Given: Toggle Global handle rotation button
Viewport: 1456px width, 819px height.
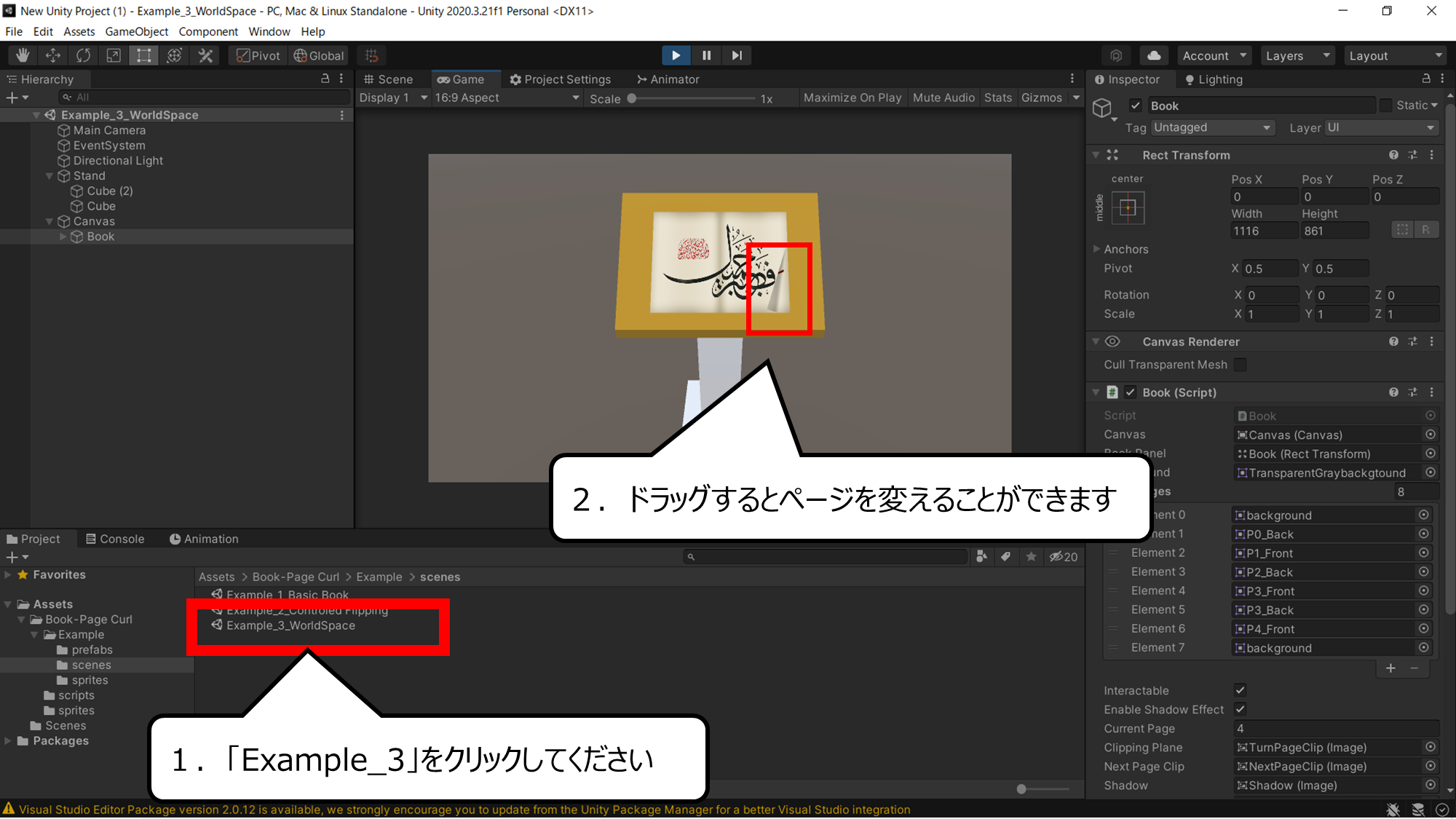Looking at the screenshot, I should click(319, 55).
